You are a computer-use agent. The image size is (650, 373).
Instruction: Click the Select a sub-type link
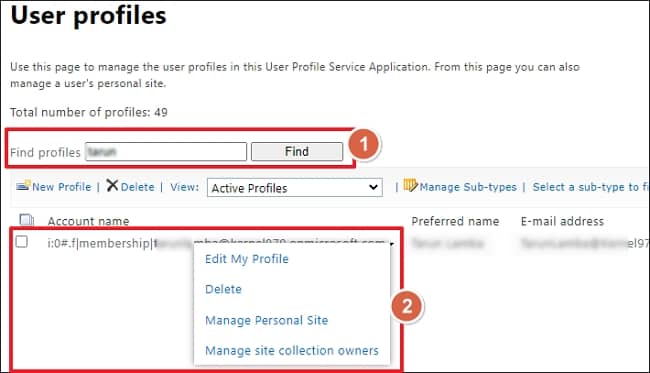[590, 187]
